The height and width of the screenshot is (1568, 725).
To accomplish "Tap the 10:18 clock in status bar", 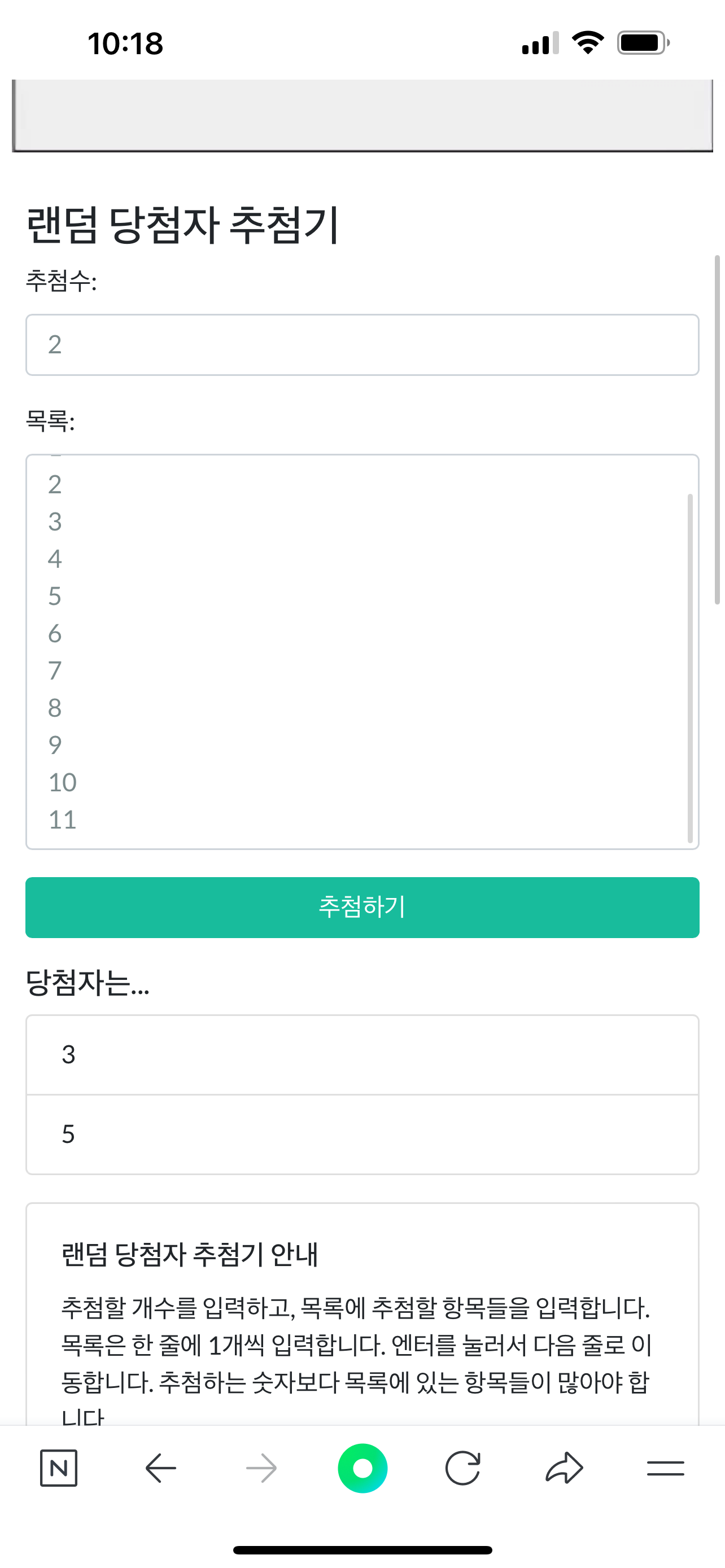I will coord(125,44).
